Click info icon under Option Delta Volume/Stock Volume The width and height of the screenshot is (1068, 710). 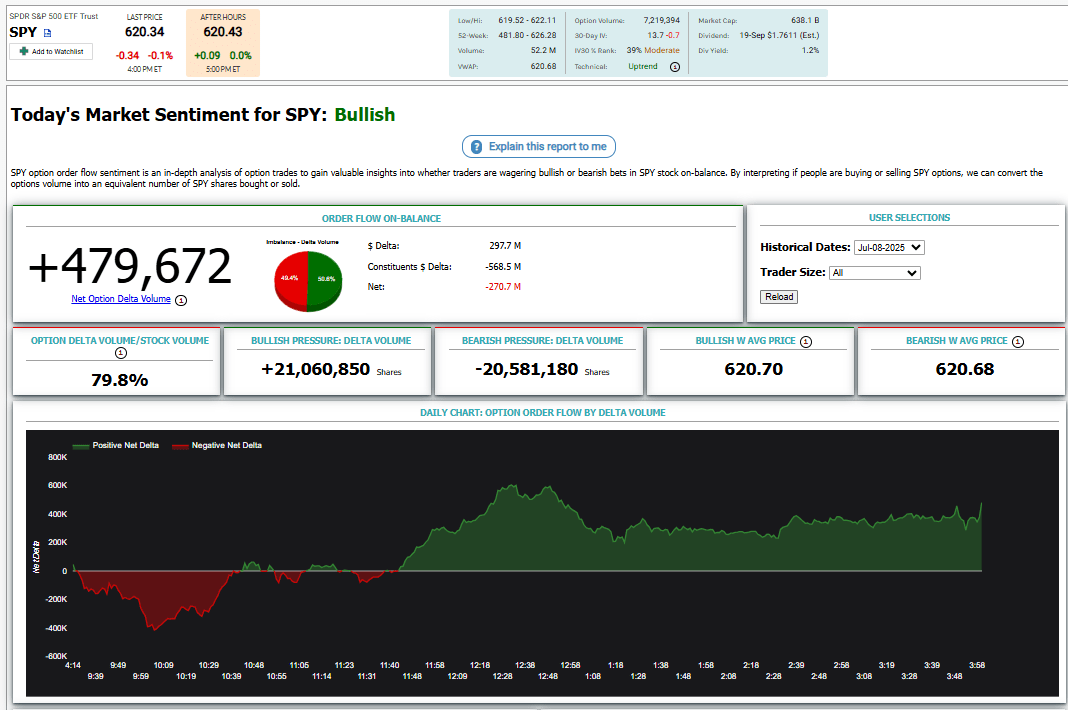121,353
